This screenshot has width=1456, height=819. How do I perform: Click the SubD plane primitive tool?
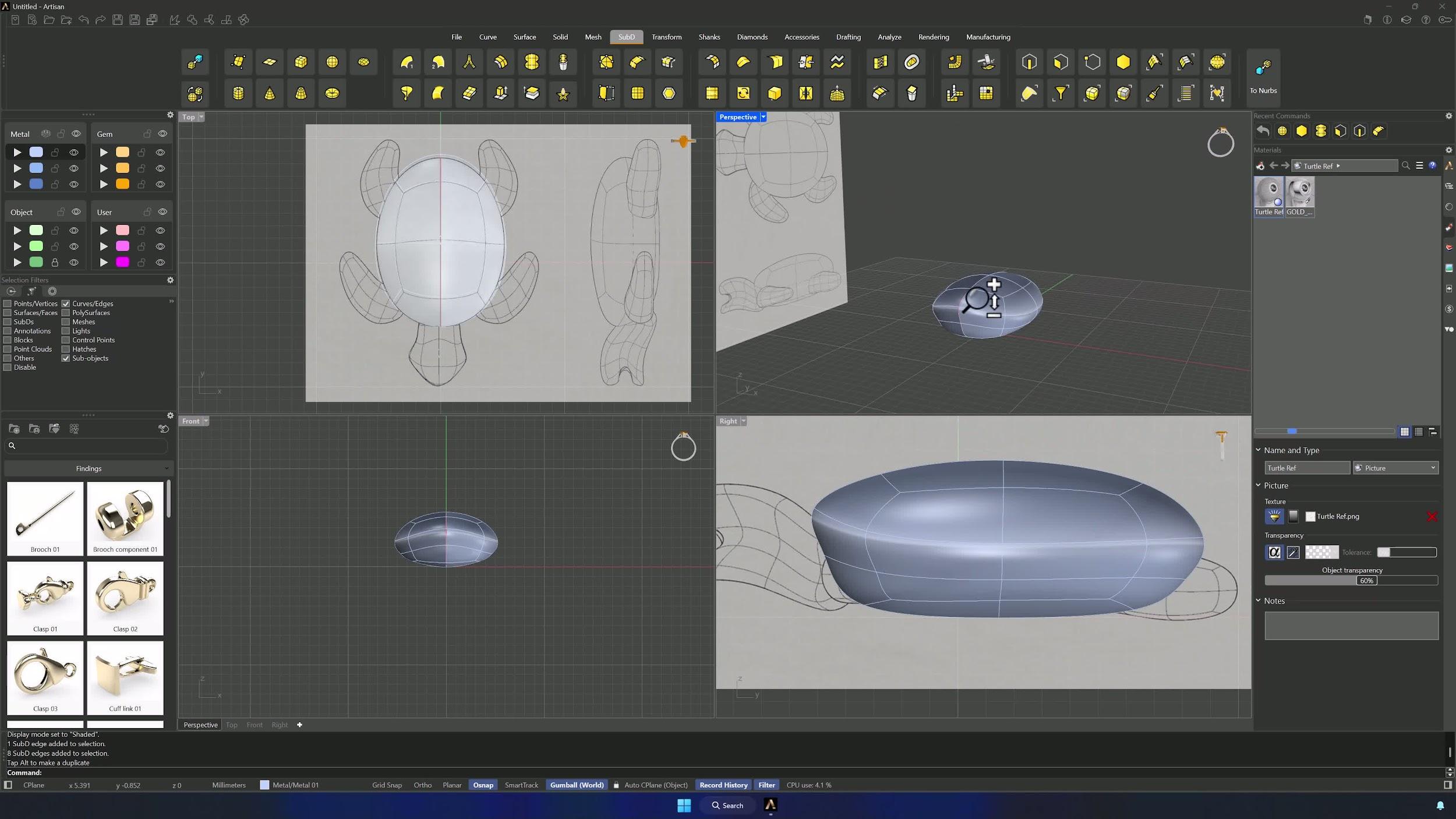[x=270, y=62]
